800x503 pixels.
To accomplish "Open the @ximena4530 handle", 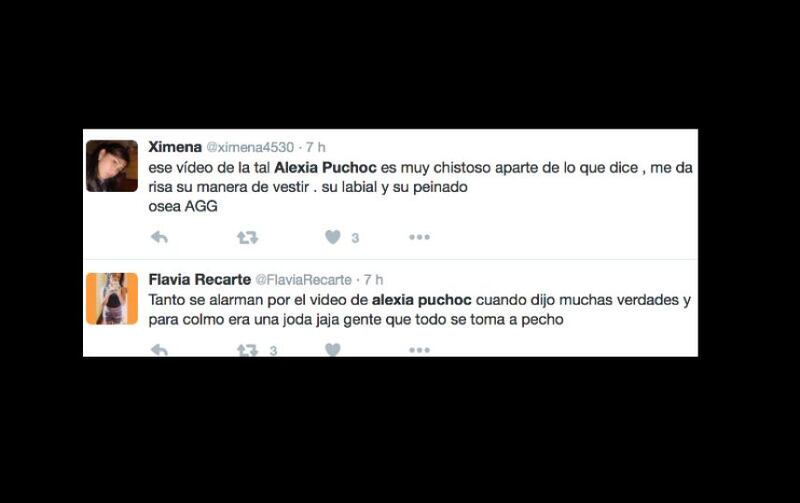I will (x=250, y=147).
